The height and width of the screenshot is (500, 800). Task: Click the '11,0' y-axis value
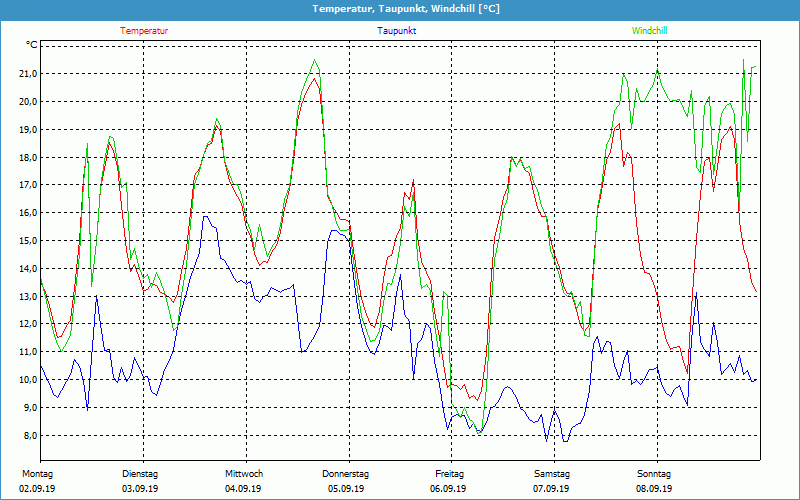tap(28, 352)
